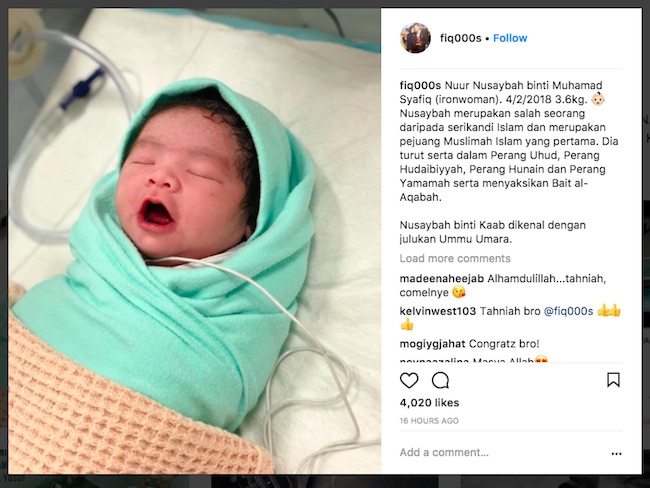Screen dimensions: 650x488
Task: Visit mogiygjahat commenter profile
Action: click(x=432, y=344)
